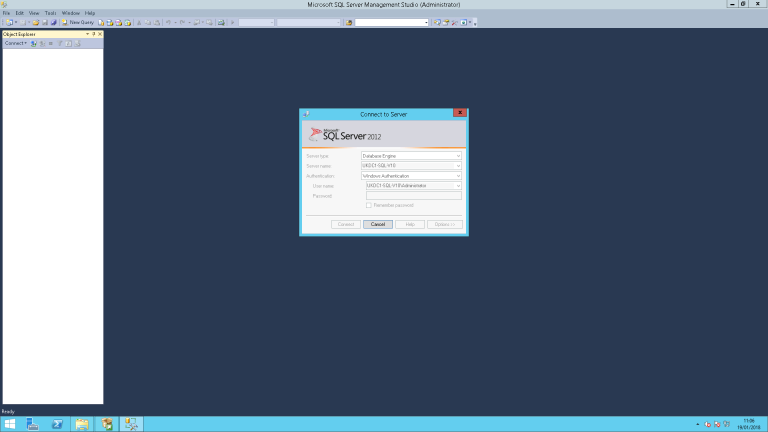
Task: Click the Windows Start button
Action: 10,424
